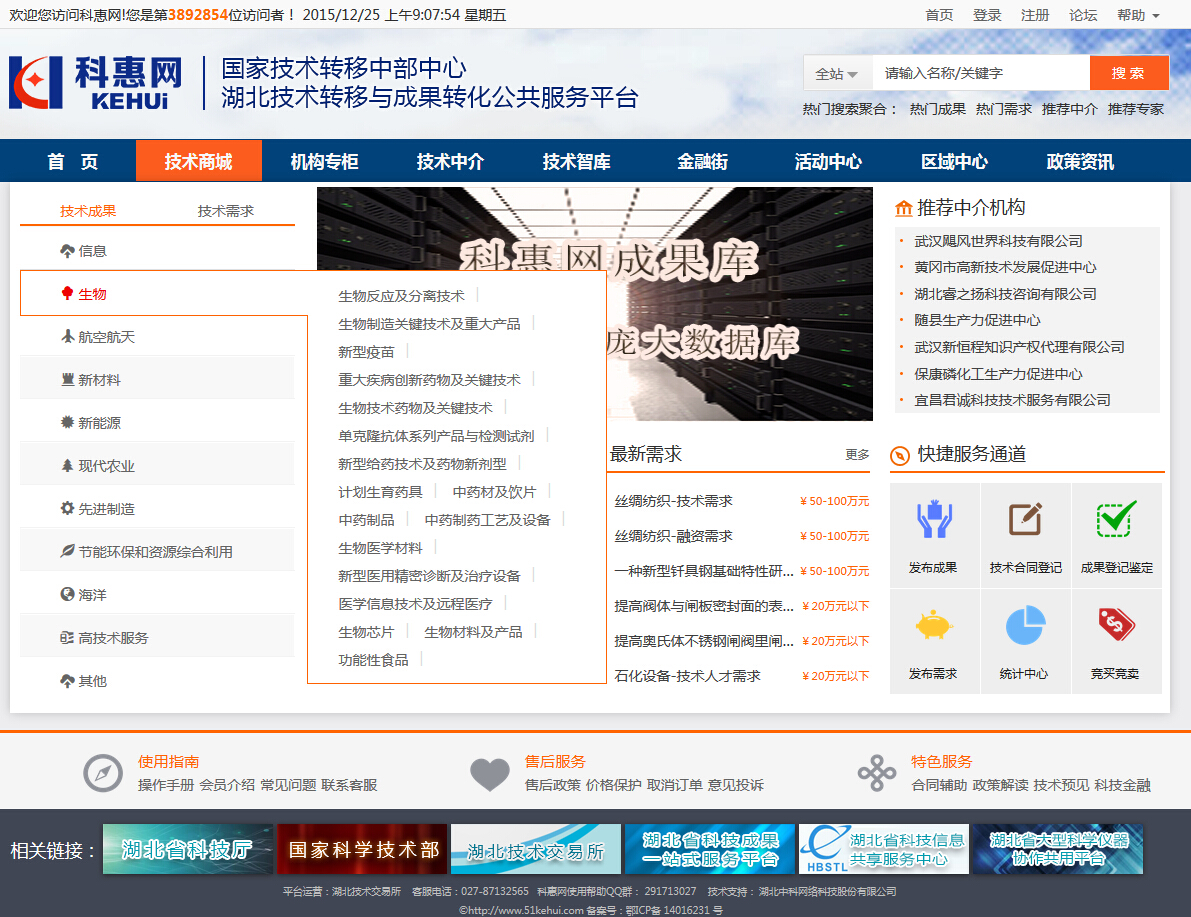Click the 节能环保 leaf icon
This screenshot has width=1191, height=917.
(68, 552)
